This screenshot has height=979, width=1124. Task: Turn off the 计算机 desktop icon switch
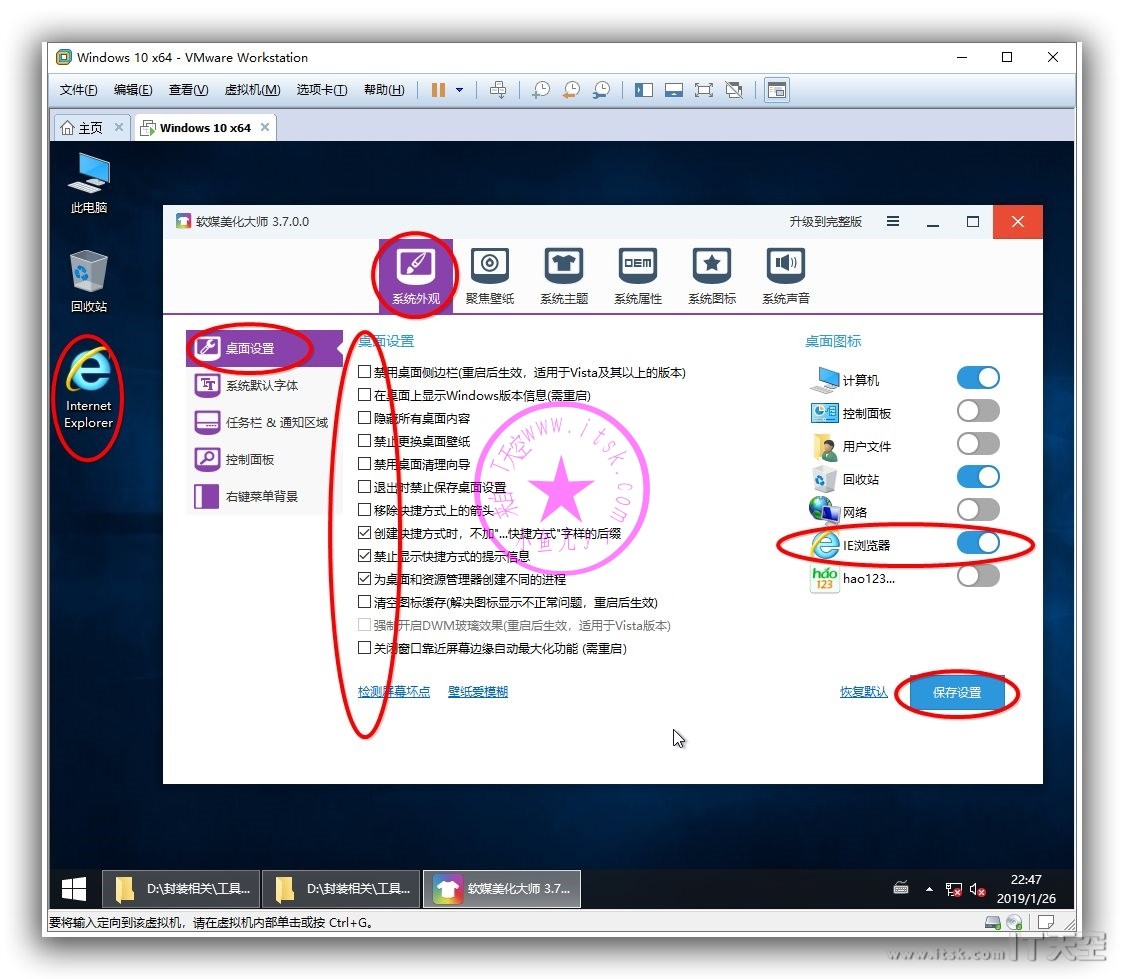pos(978,378)
